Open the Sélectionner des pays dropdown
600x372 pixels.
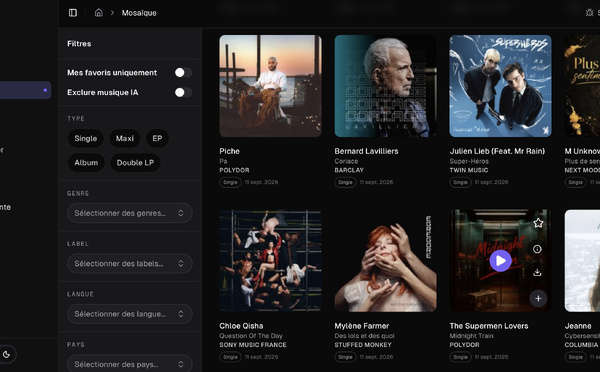coord(129,364)
